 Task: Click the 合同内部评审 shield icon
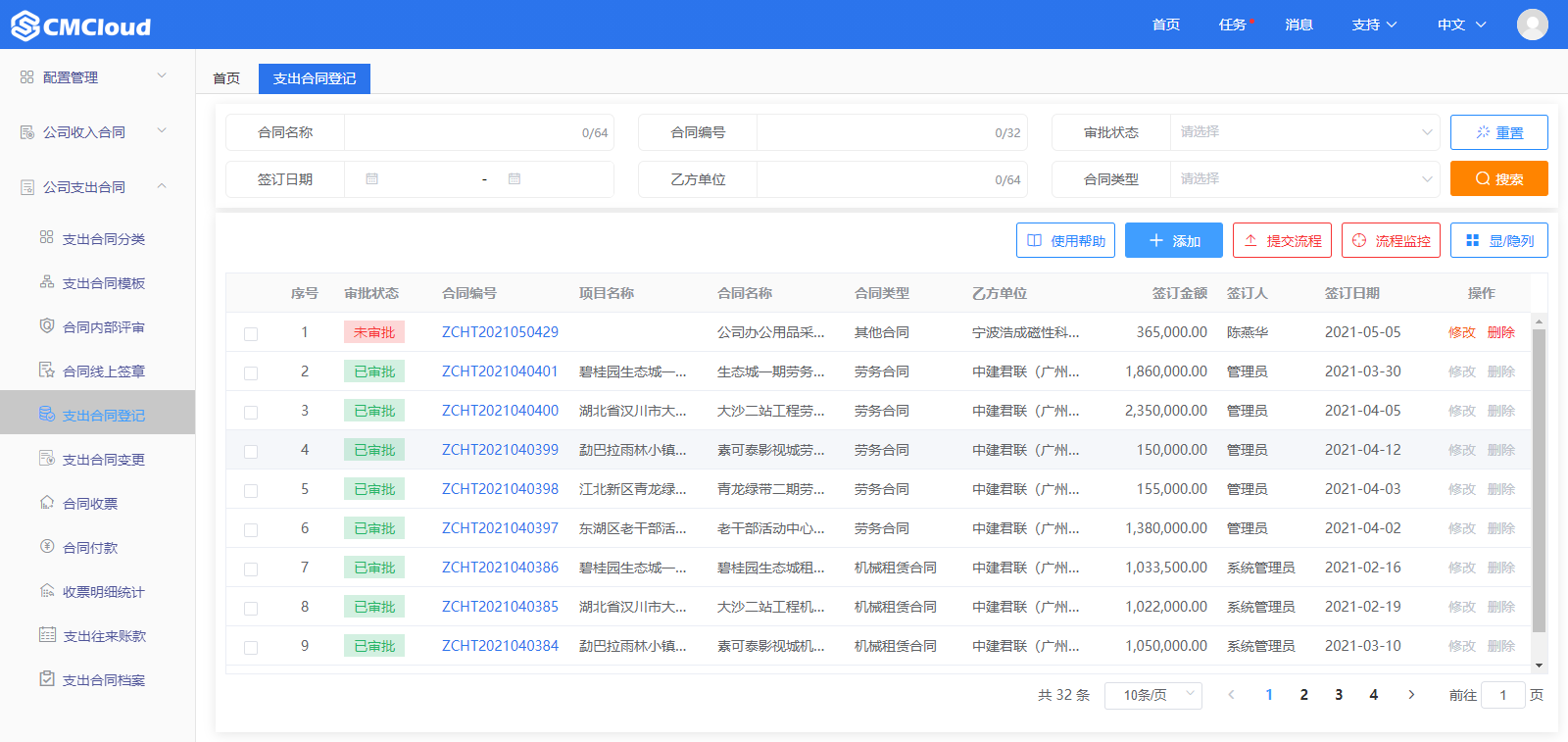(x=46, y=325)
